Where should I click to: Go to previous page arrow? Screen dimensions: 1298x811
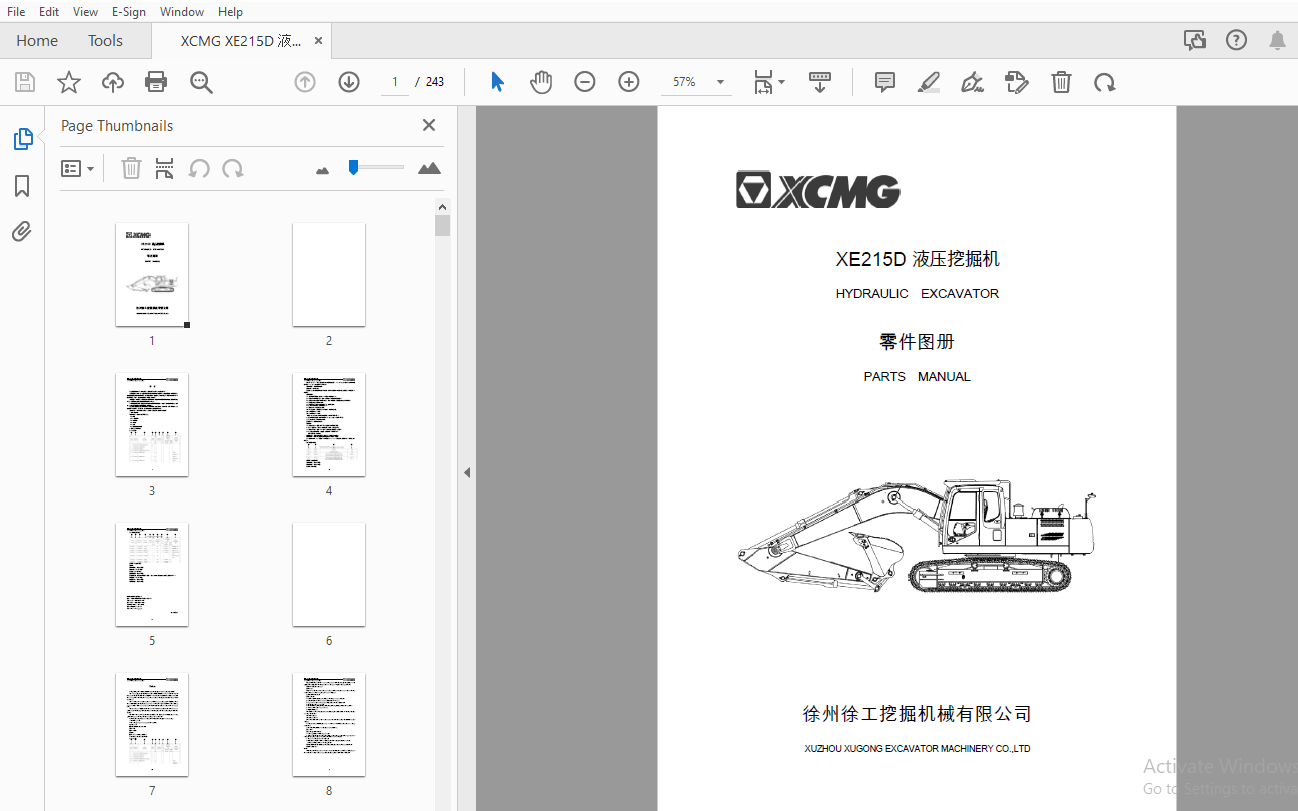pos(305,82)
